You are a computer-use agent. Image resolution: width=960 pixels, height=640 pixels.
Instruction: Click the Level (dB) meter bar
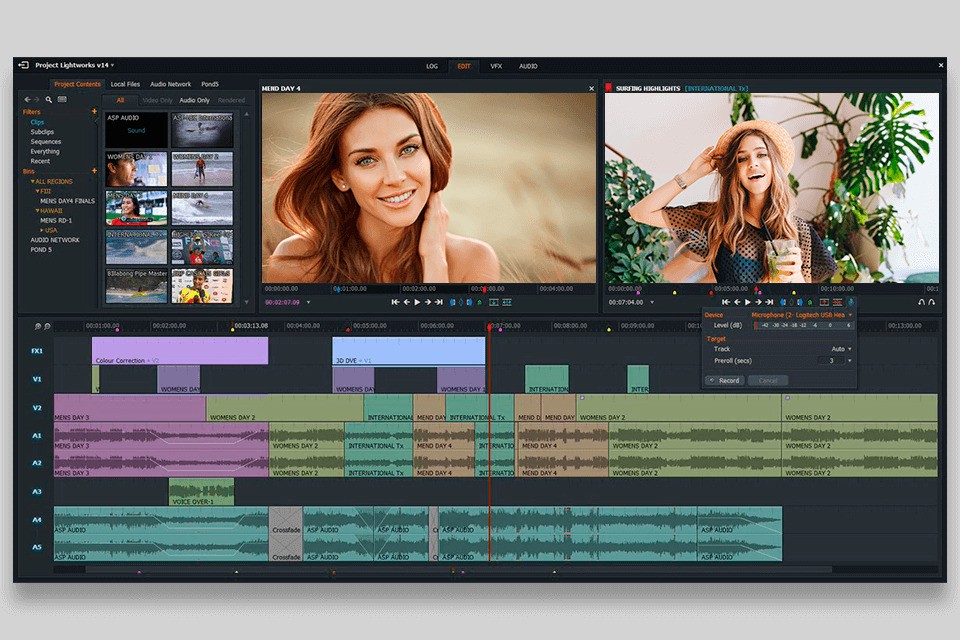[803, 325]
